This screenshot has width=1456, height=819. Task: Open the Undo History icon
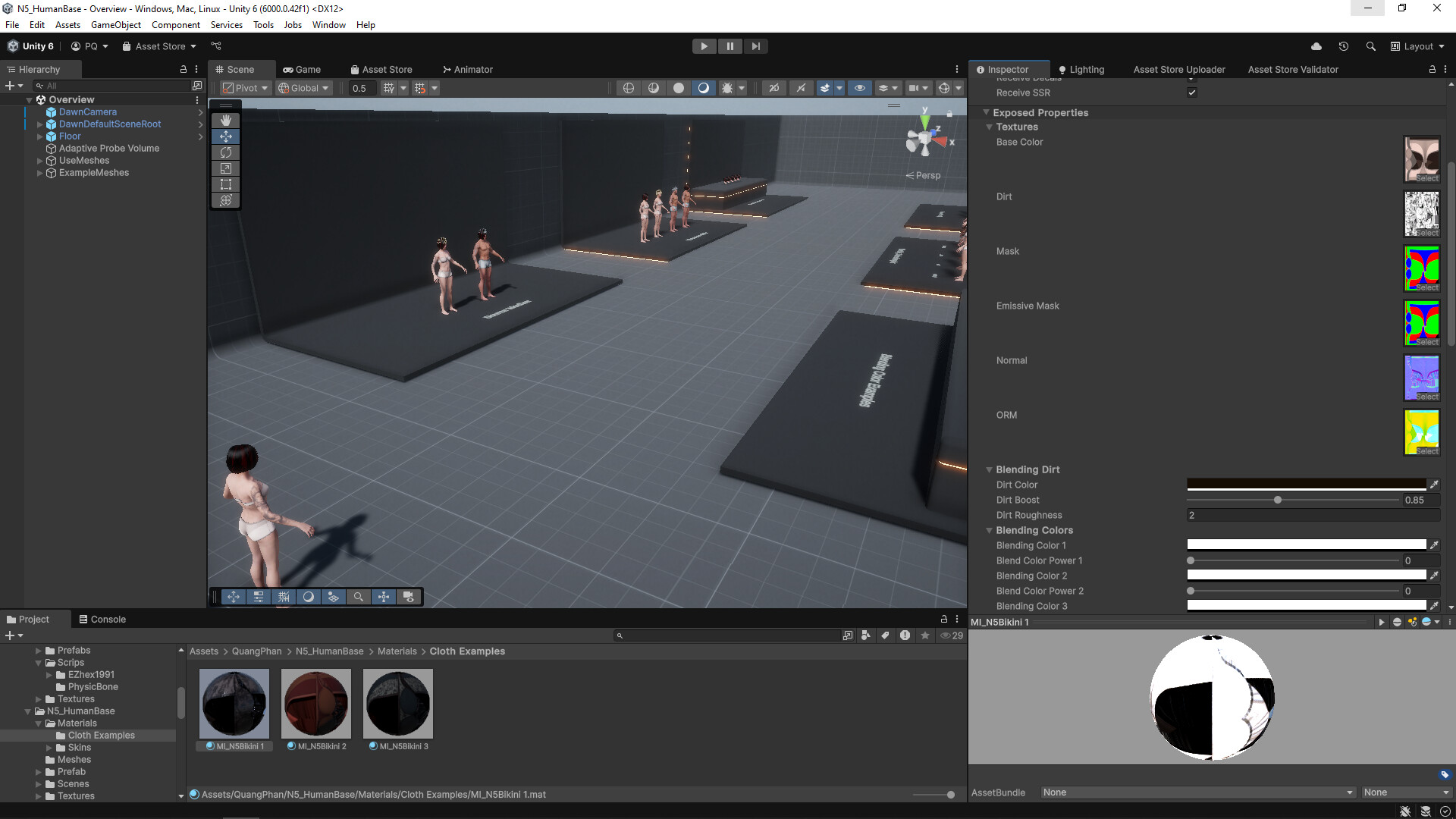(1344, 46)
